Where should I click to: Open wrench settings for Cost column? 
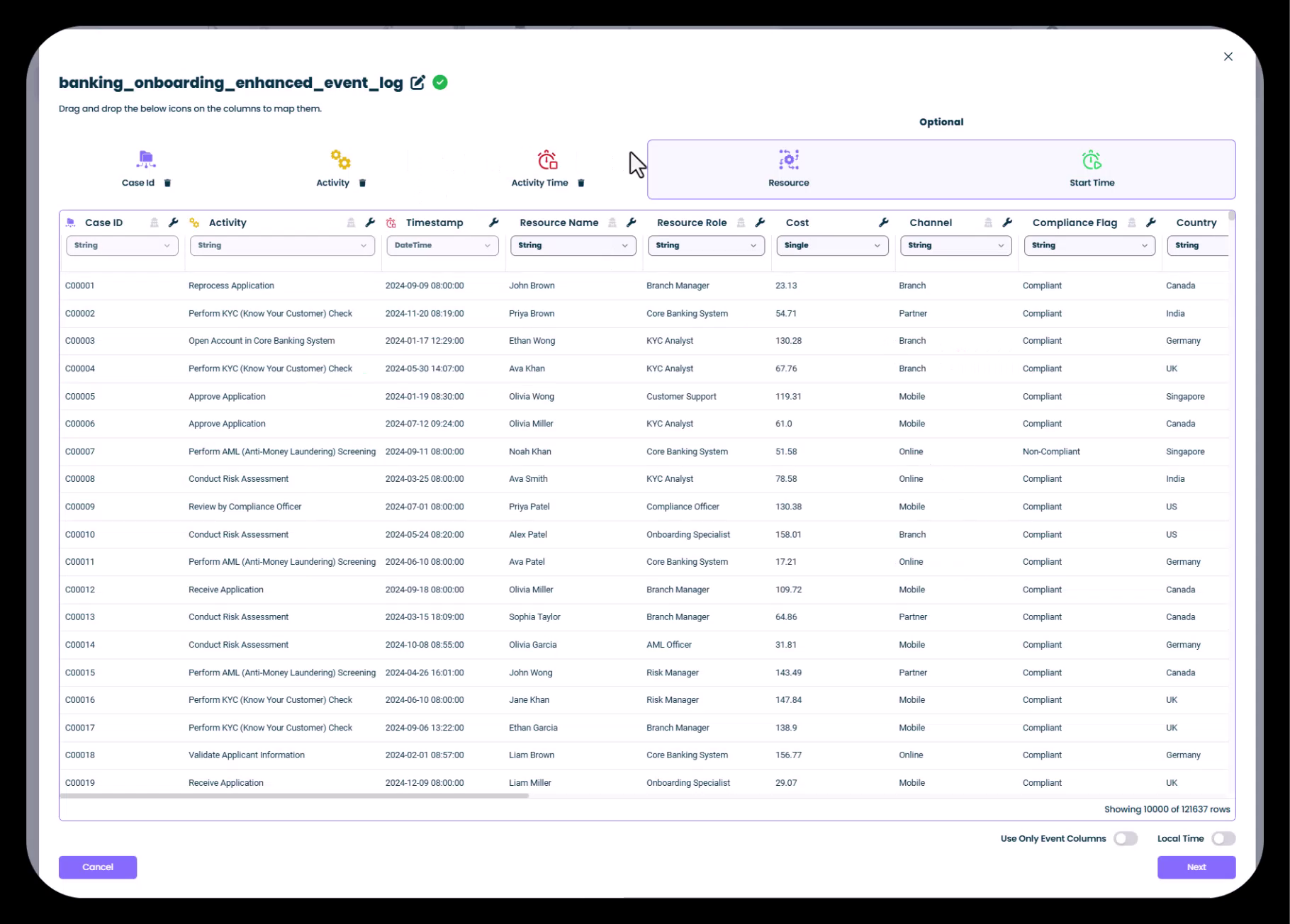coord(883,222)
